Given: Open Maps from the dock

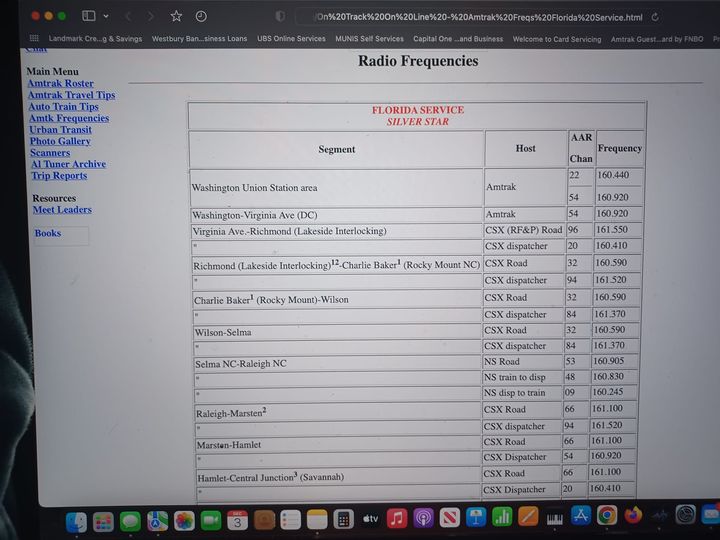Looking at the screenshot, I should (157, 522).
